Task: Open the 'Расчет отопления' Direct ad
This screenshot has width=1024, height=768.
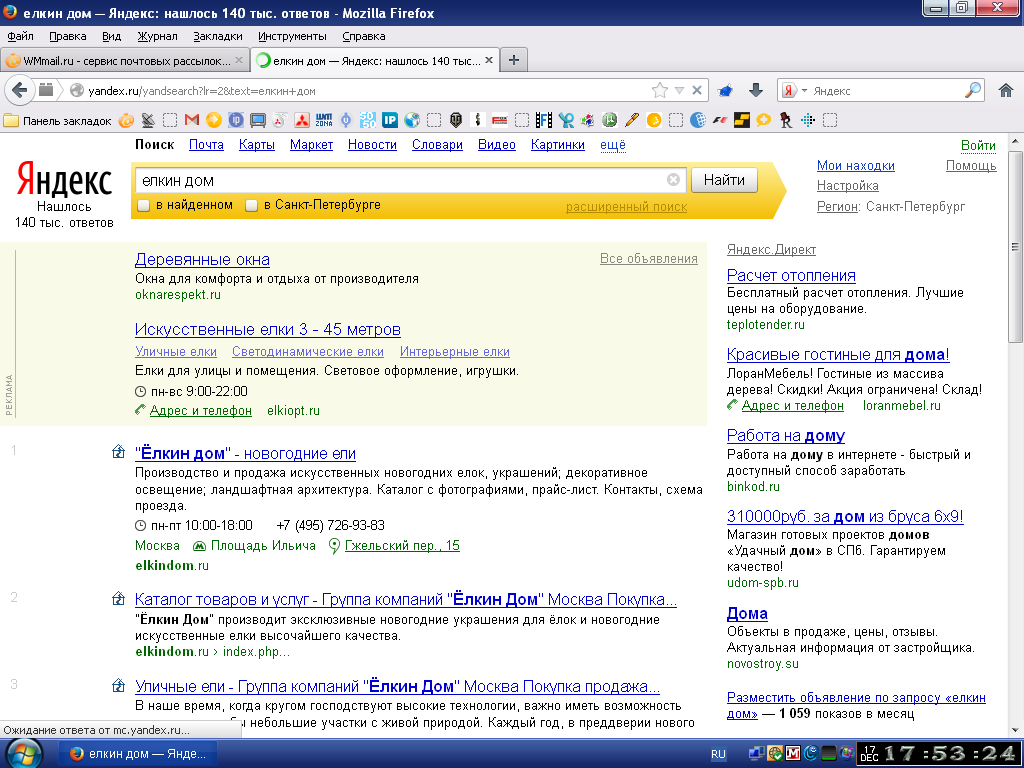Action: tap(791, 276)
